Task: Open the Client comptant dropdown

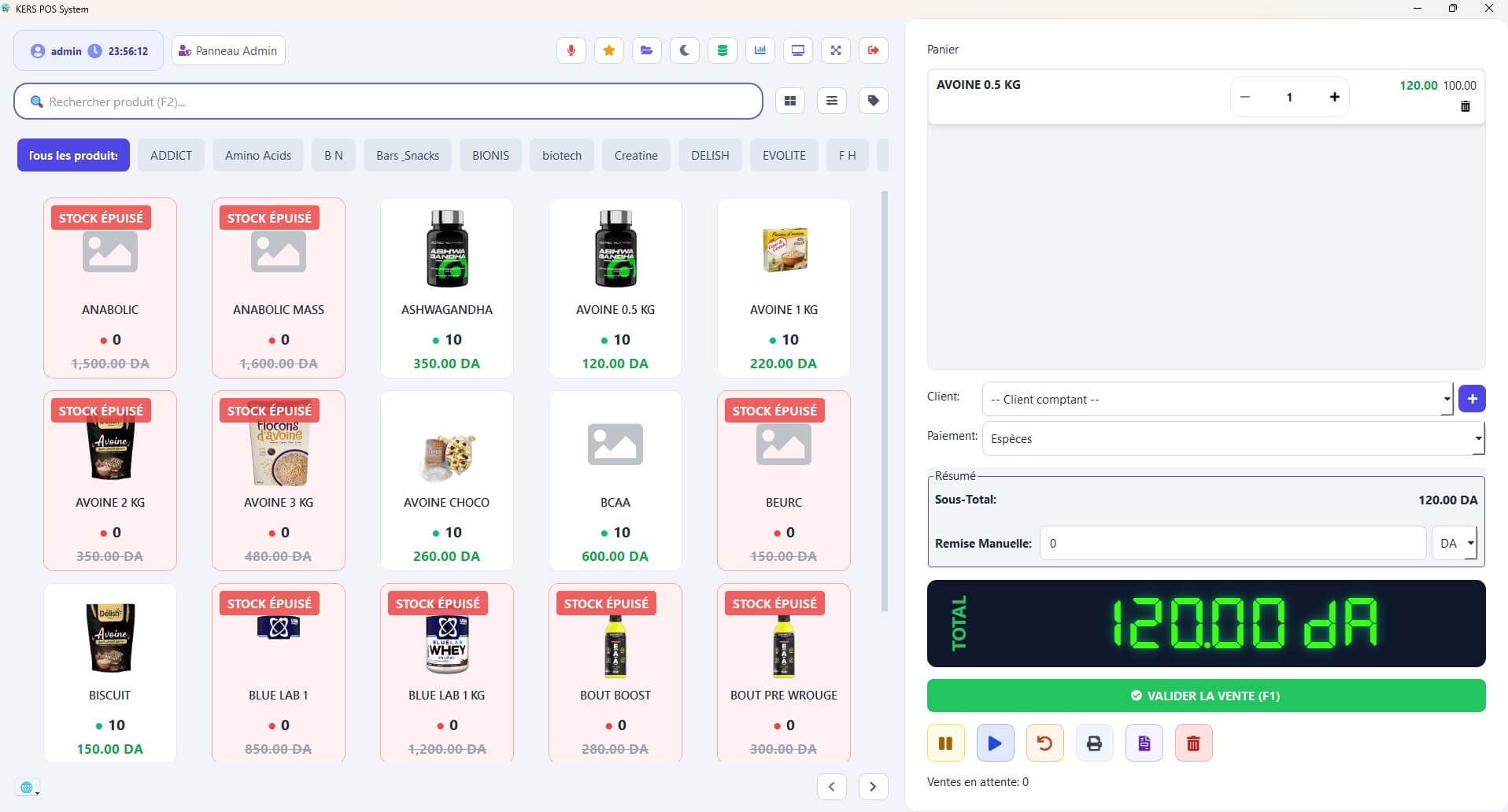Action: tap(1216, 400)
